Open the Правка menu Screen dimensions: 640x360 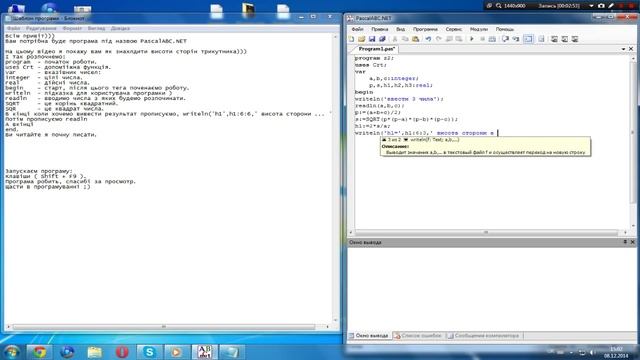(x=380, y=29)
